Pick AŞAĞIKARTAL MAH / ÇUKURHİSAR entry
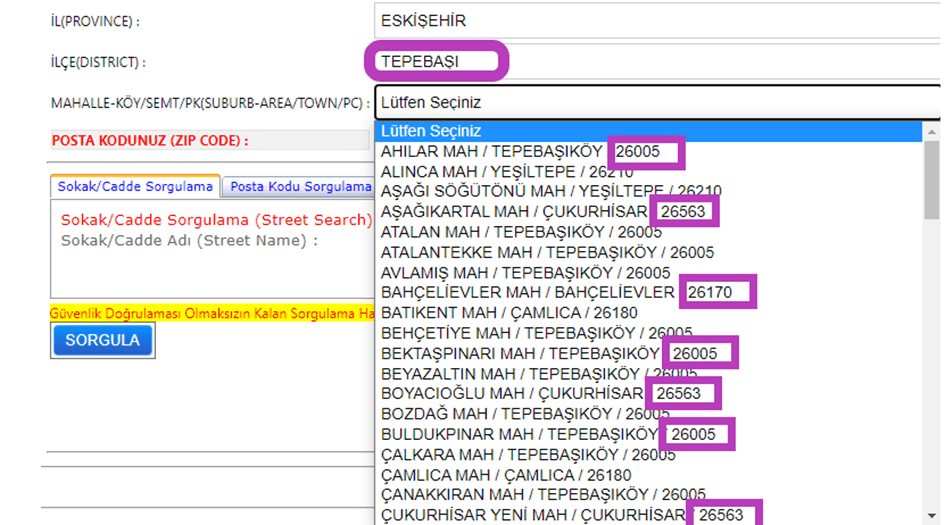 pos(515,212)
